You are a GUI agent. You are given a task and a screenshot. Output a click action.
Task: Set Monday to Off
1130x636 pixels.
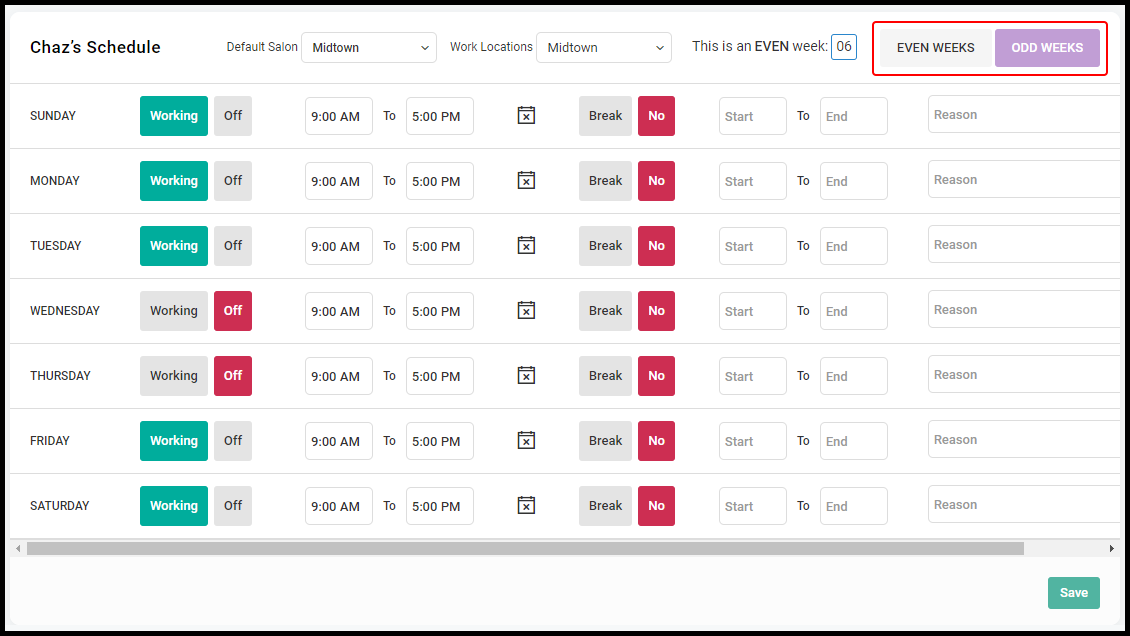pyautogui.click(x=233, y=181)
